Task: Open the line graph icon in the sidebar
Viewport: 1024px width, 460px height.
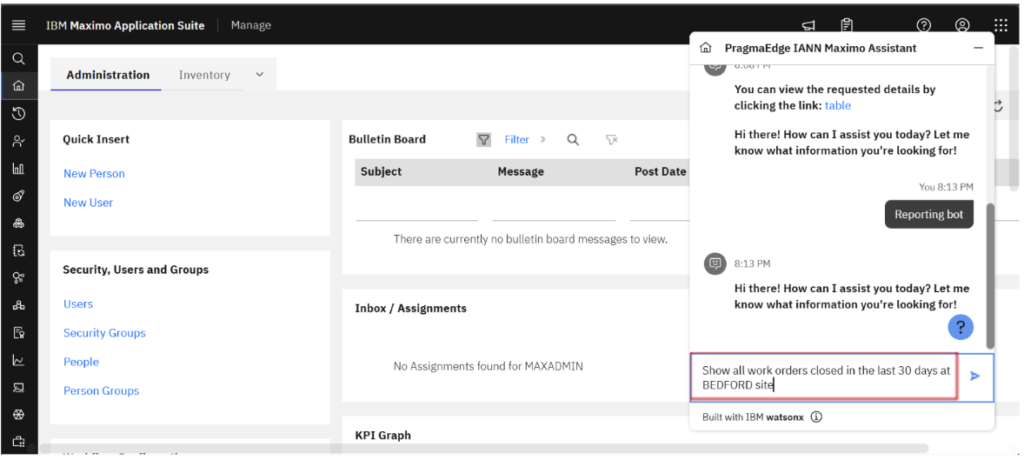Action: tap(18, 360)
